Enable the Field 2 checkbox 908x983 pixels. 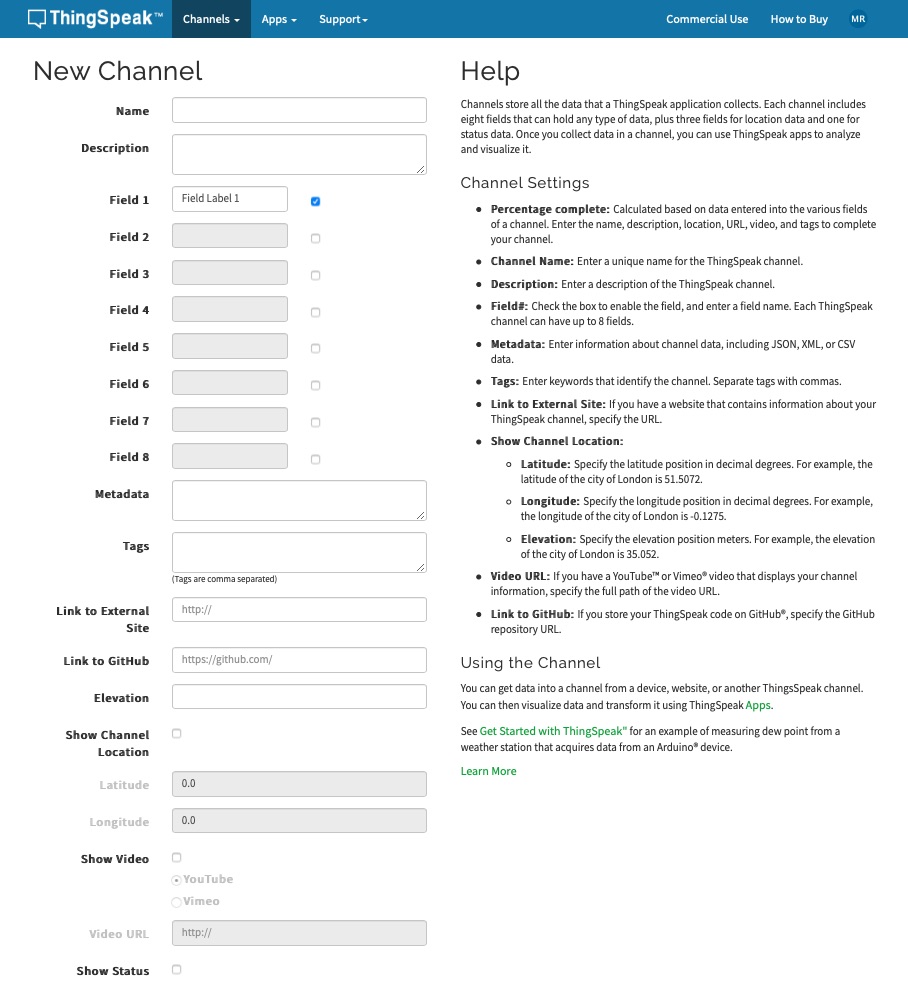[316, 239]
